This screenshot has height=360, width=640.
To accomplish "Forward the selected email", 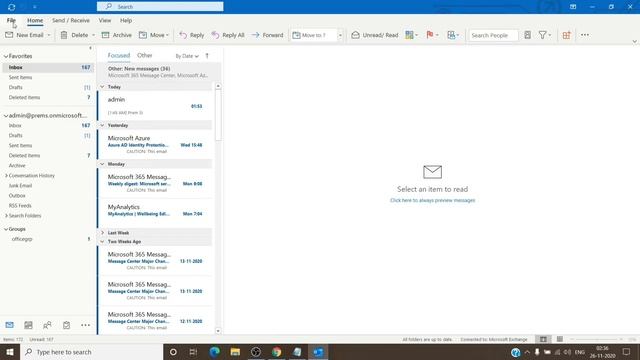I will [x=267, y=35].
